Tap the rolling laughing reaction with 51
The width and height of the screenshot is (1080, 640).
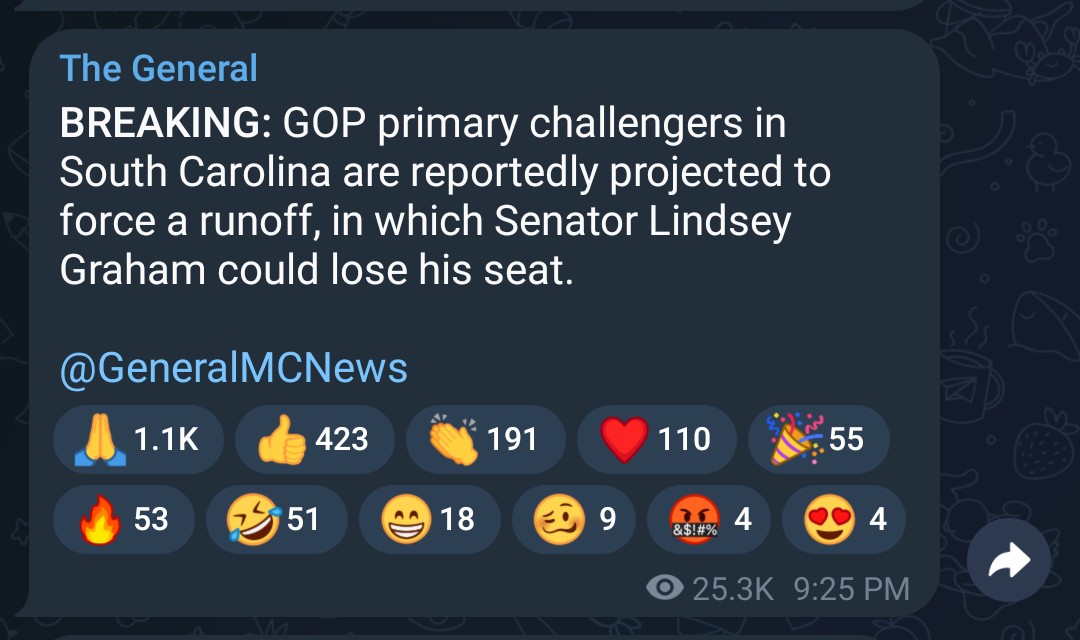(276, 520)
